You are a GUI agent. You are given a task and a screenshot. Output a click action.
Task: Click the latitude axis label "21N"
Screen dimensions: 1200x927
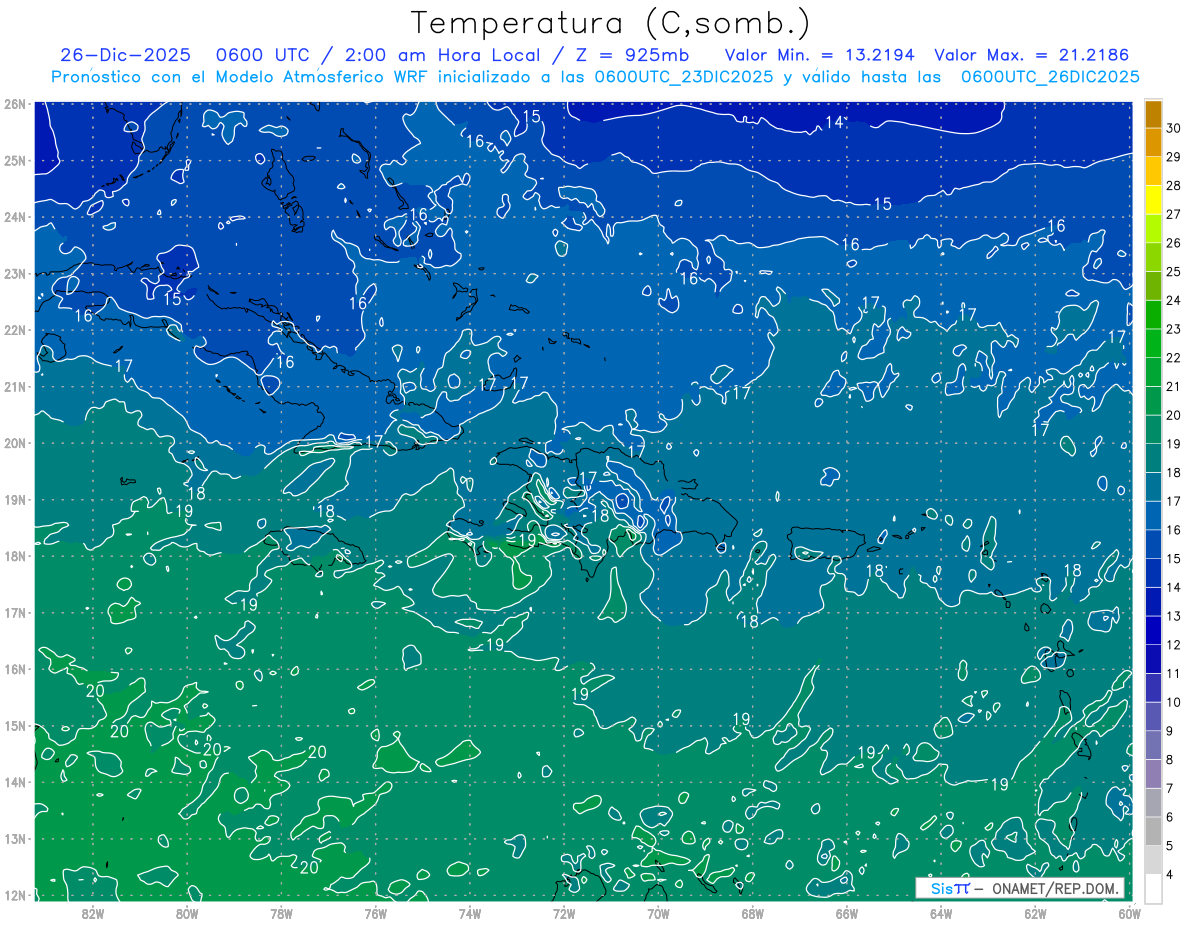[x=14, y=386]
